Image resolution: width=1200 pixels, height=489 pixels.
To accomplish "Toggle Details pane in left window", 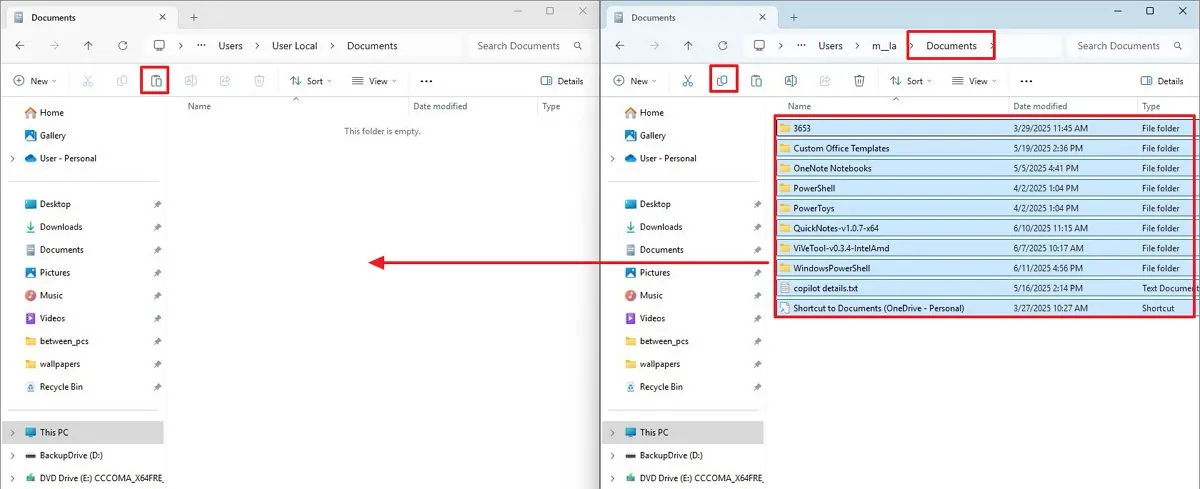I will click(562, 81).
